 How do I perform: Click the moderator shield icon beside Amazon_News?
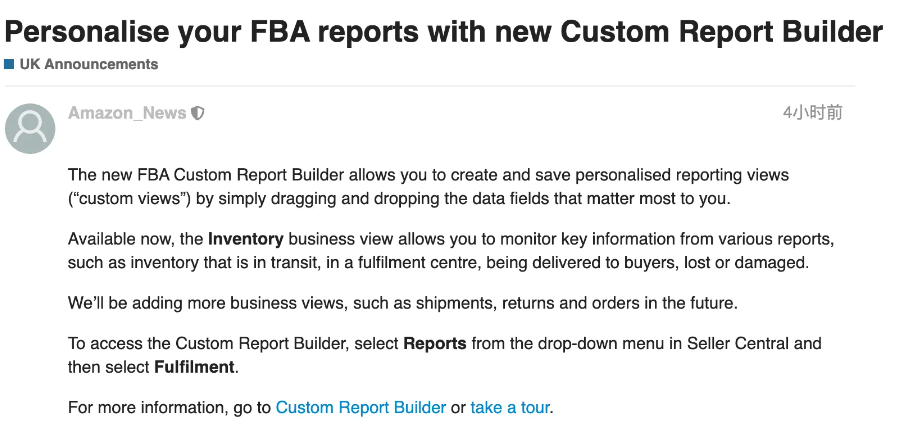tap(197, 113)
